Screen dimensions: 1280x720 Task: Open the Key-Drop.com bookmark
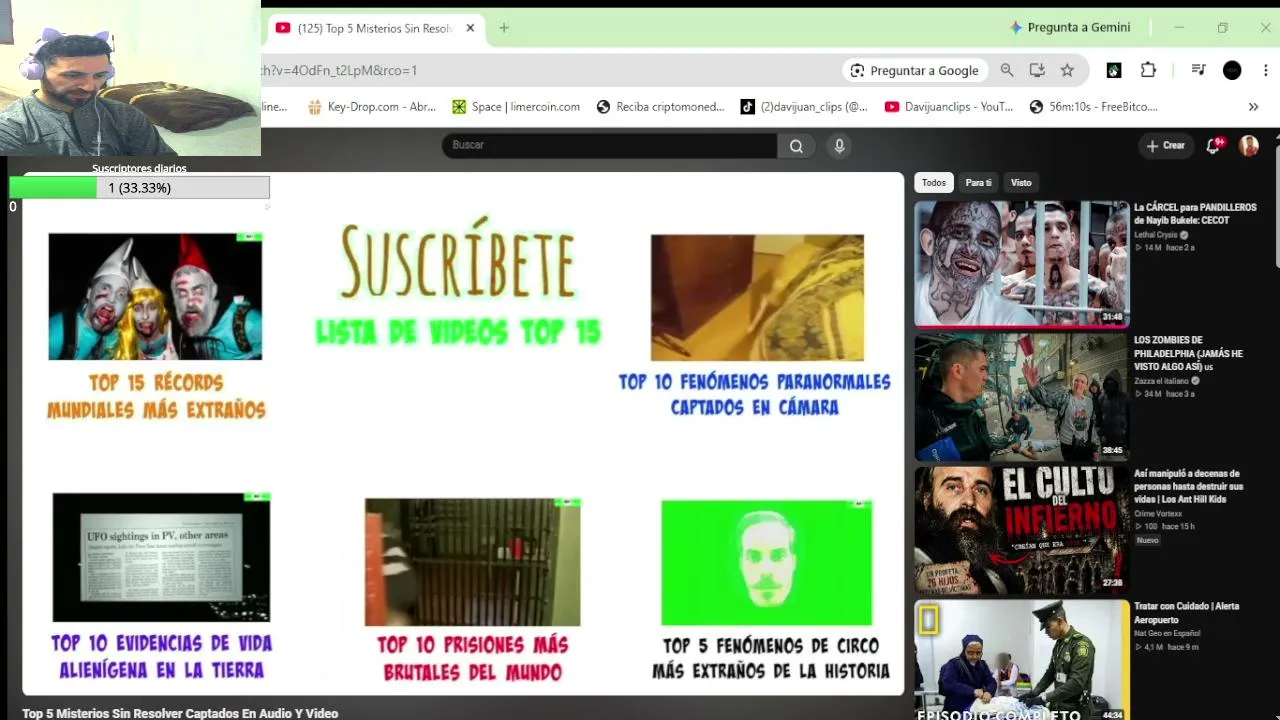tap(371, 107)
